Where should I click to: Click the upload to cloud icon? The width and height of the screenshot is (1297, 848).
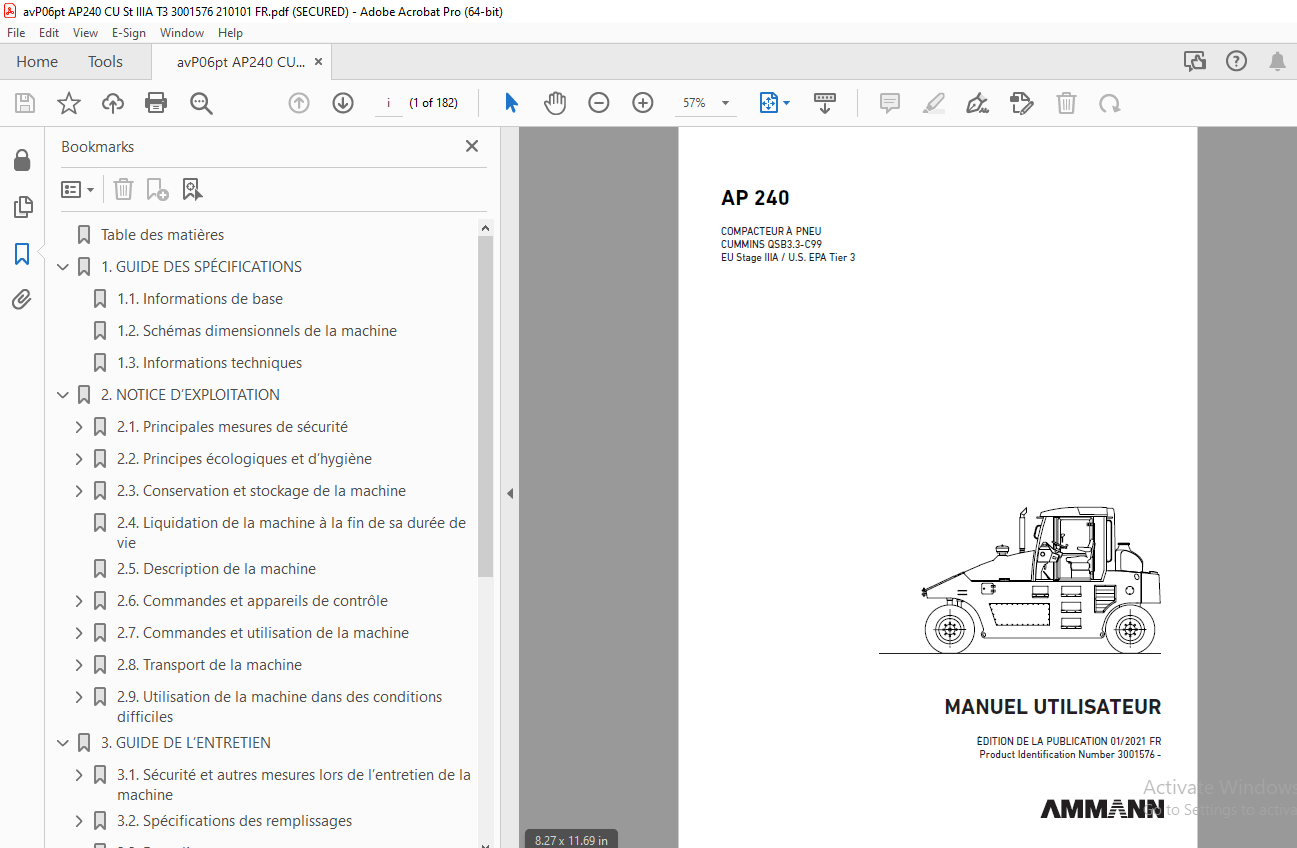coord(113,103)
